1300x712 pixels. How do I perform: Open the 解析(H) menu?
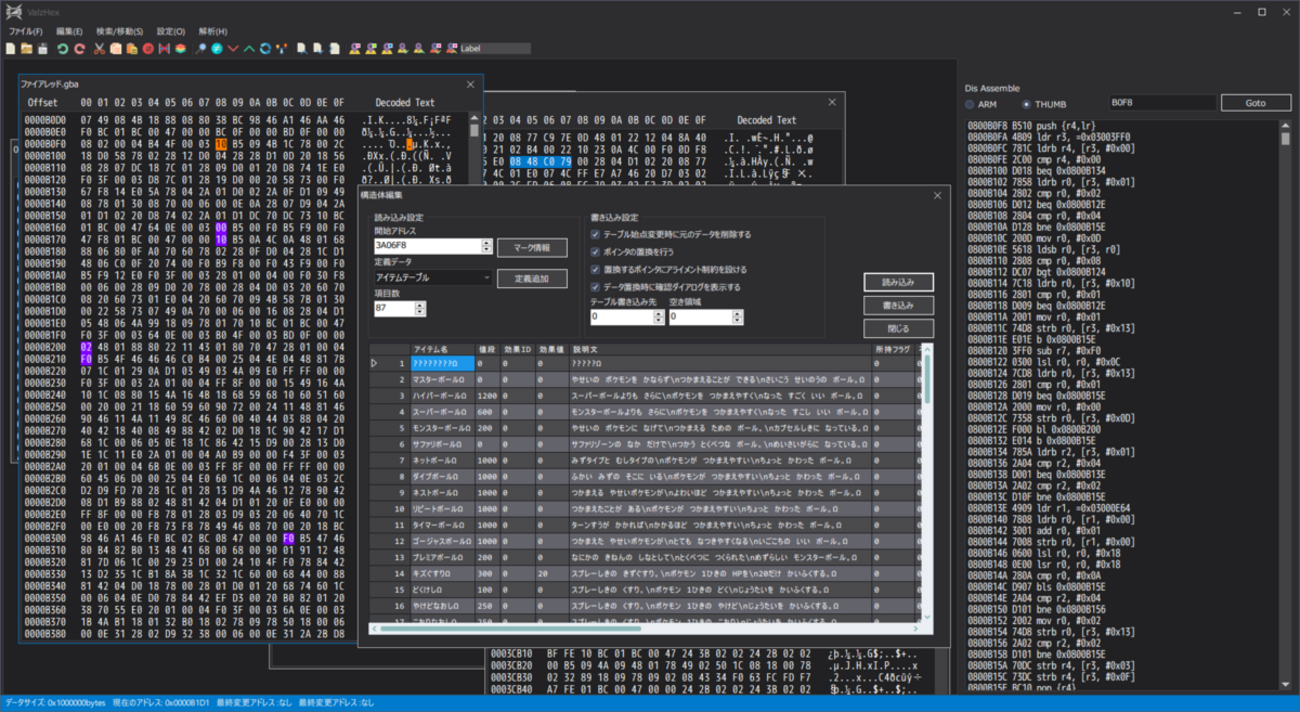[x=213, y=31]
